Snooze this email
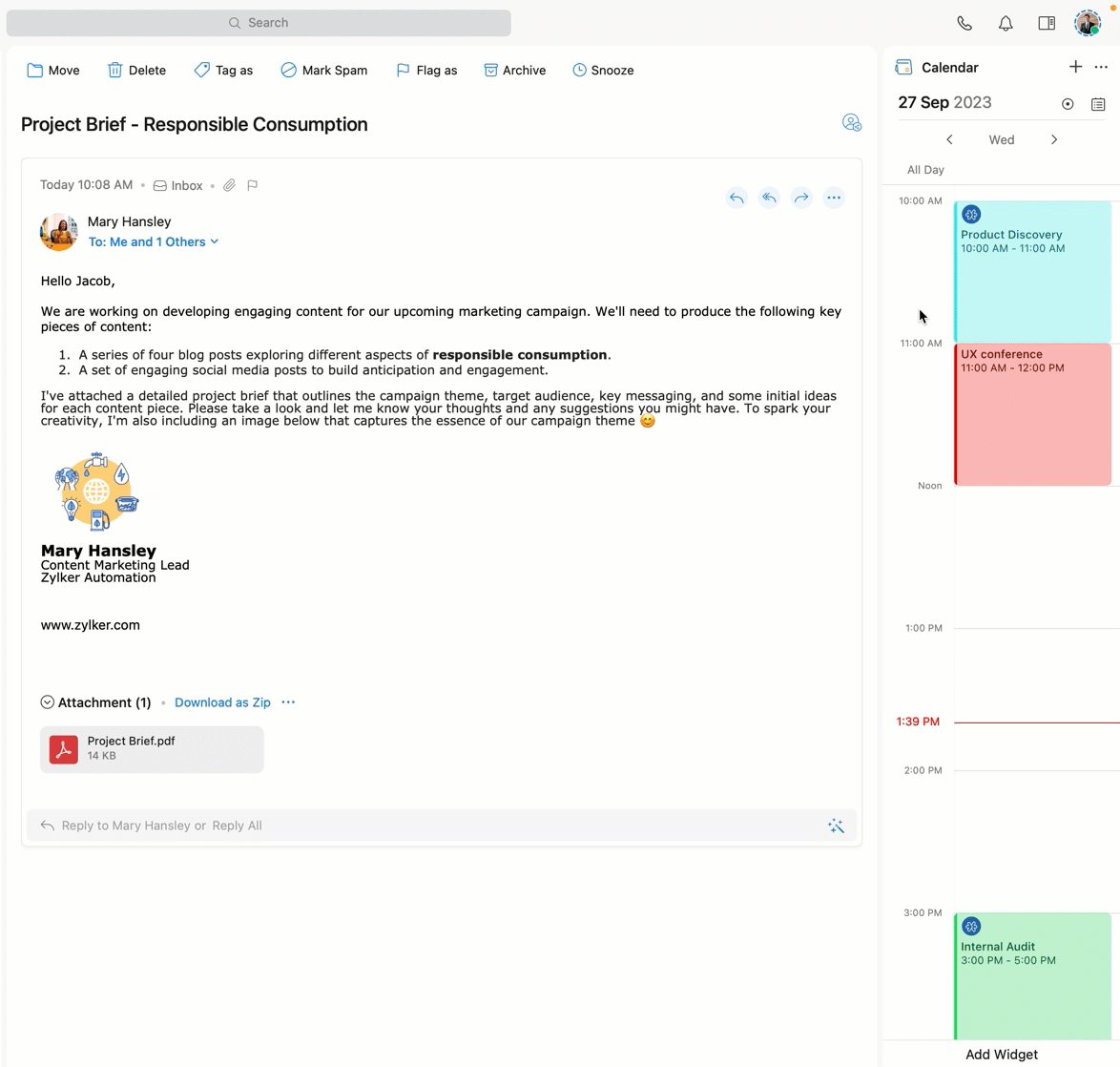This screenshot has height=1067, width=1120. point(604,70)
